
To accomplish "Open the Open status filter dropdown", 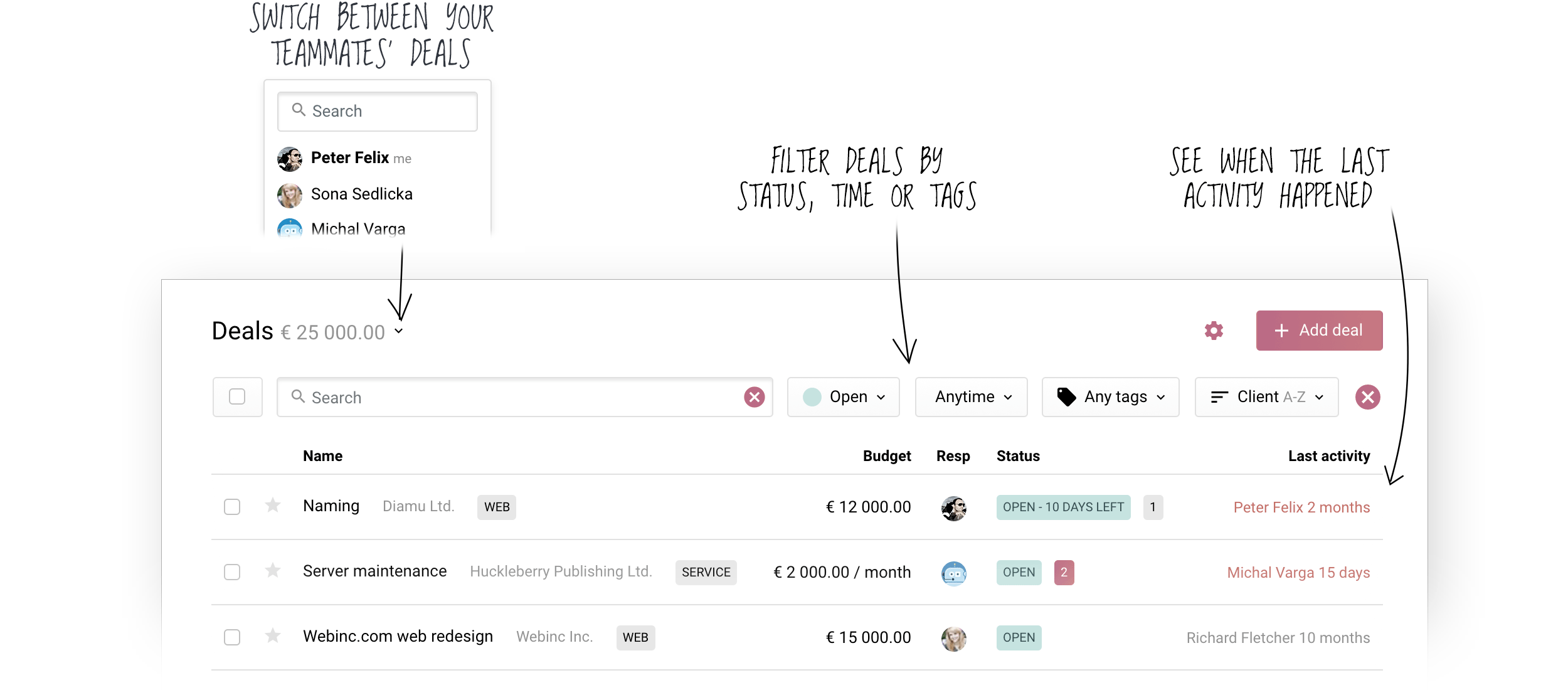I will (844, 397).
